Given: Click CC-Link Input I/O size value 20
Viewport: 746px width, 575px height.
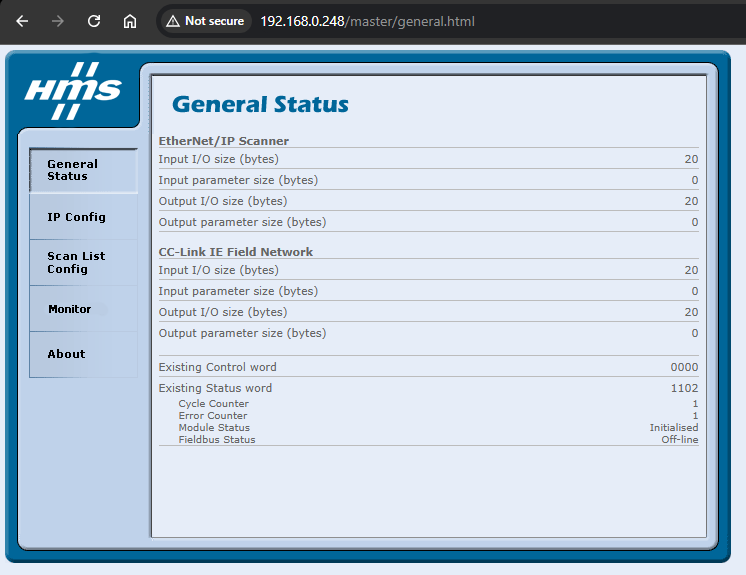Looking at the screenshot, I should [x=691, y=270].
